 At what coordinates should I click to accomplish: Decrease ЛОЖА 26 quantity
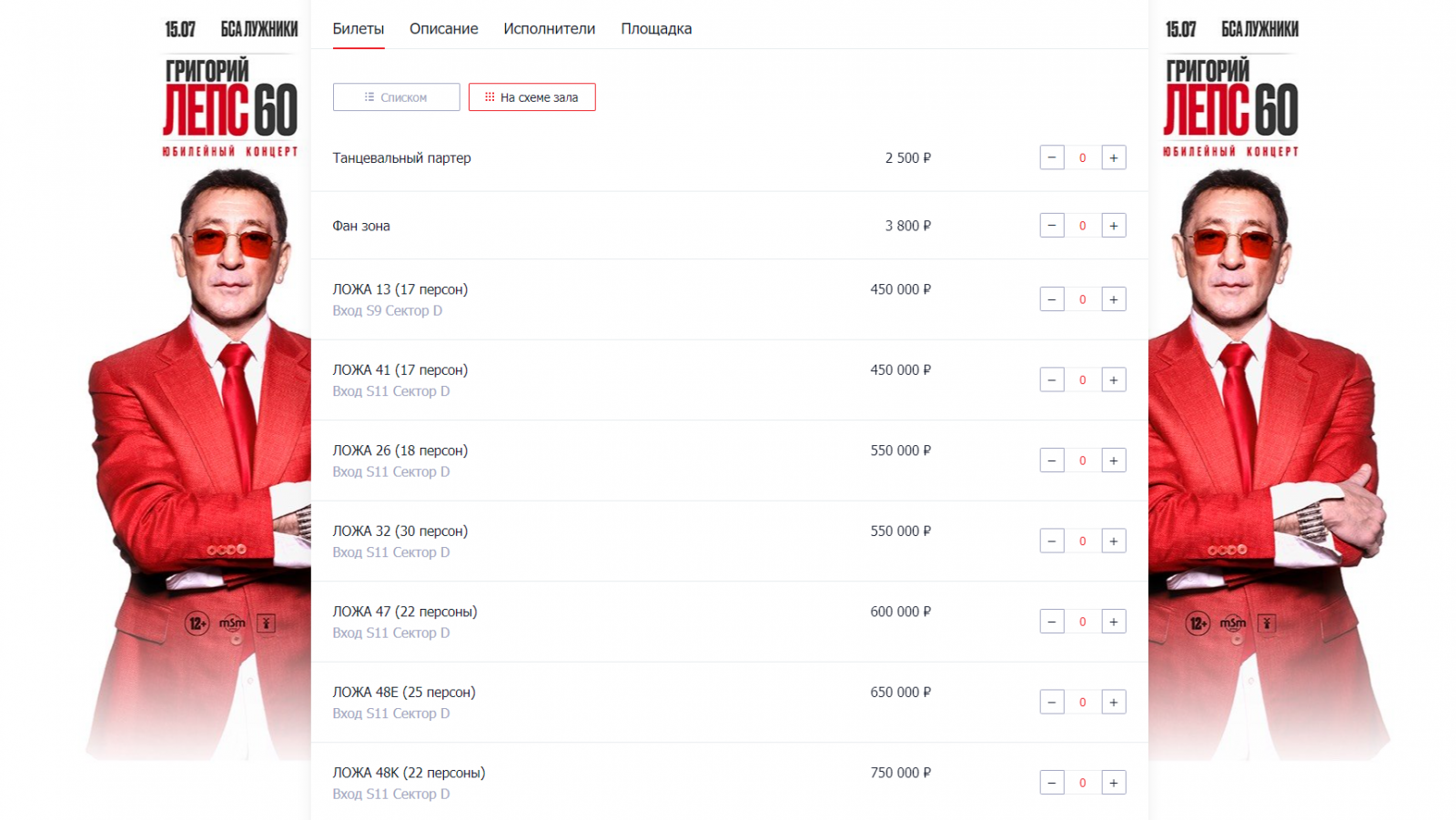pos(1052,461)
